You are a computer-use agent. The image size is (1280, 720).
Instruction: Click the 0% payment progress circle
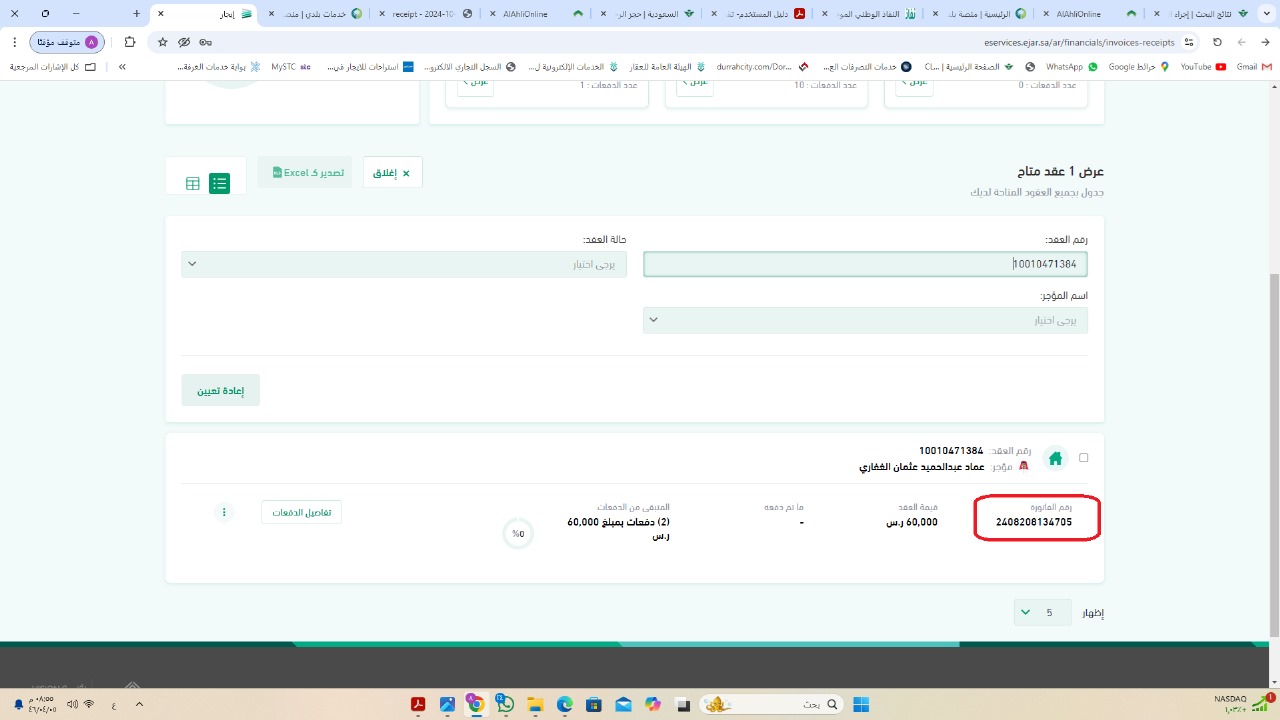[x=518, y=533]
